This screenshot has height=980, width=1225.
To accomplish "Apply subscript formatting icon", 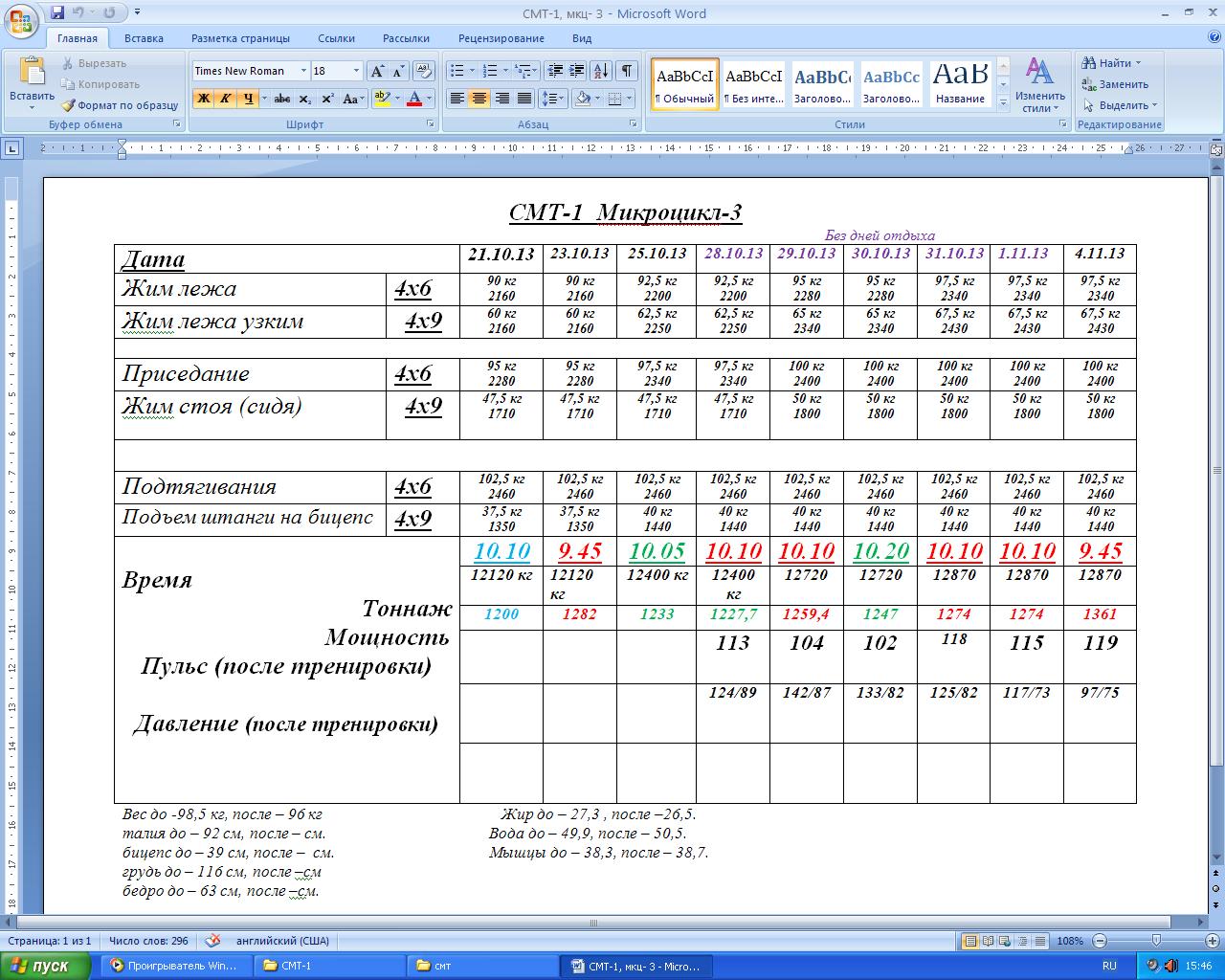I will pyautogui.click(x=304, y=99).
